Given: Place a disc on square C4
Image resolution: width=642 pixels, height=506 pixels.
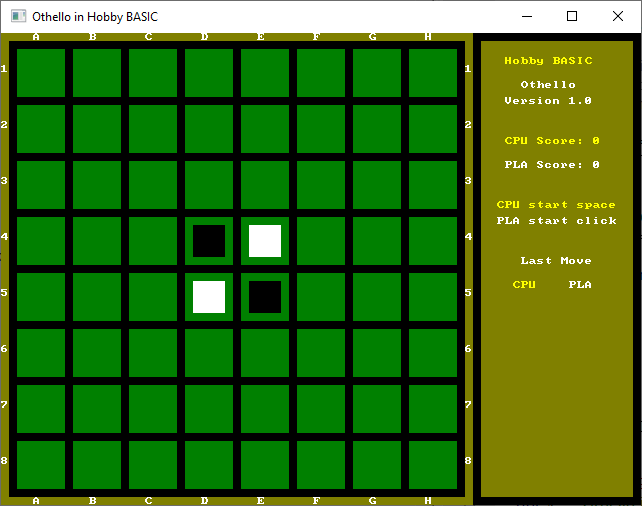Looking at the screenshot, I should coord(153,241).
